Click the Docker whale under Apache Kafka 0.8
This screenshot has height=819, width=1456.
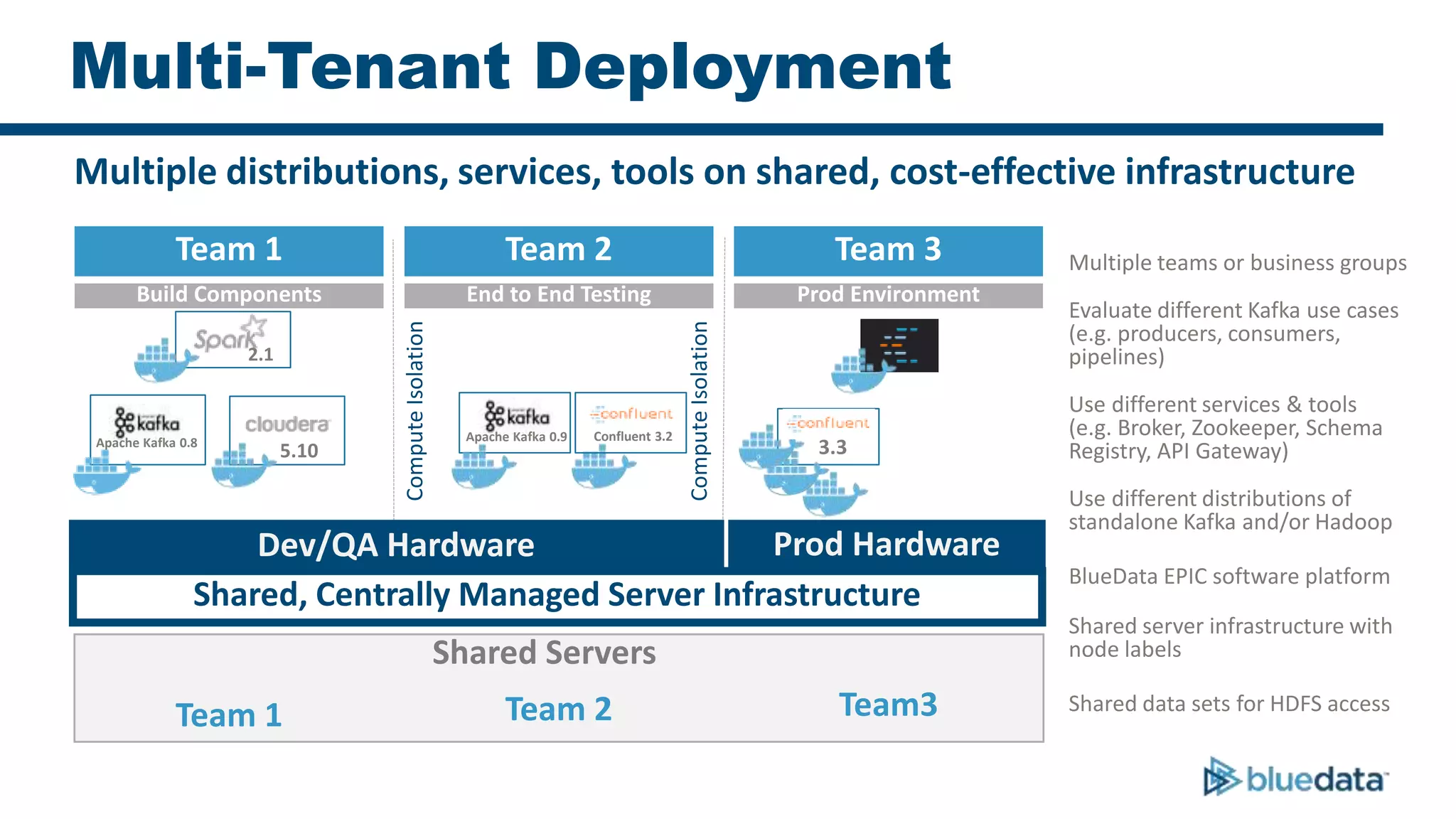(x=105, y=473)
